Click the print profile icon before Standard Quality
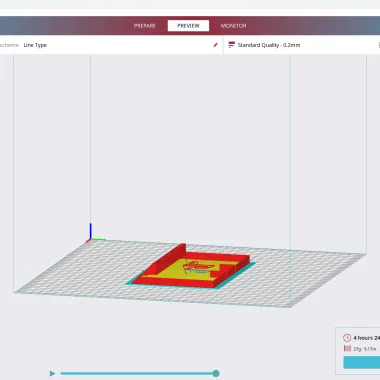The height and width of the screenshot is (380, 380). click(231, 45)
